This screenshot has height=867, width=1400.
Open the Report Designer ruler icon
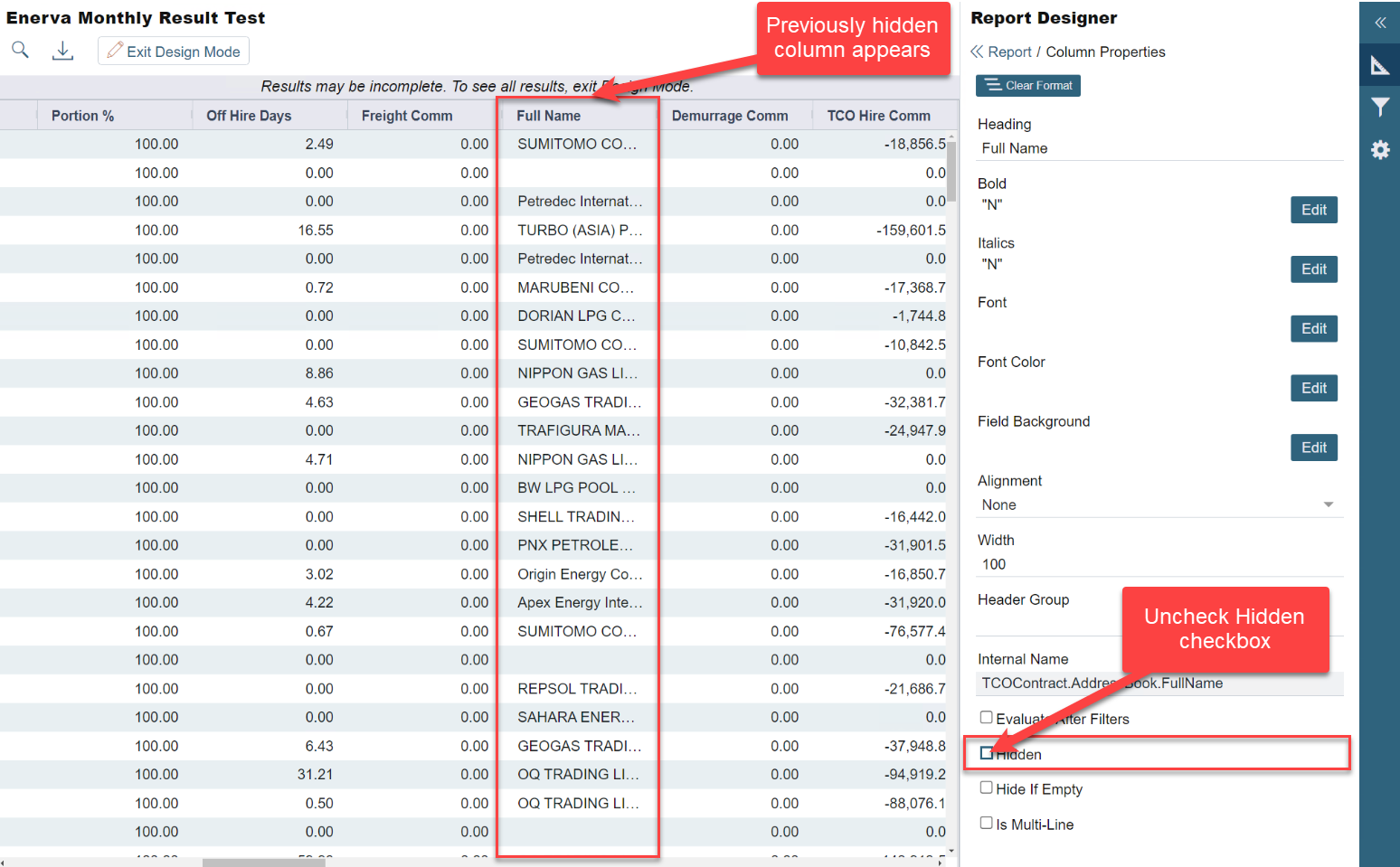tap(1379, 65)
